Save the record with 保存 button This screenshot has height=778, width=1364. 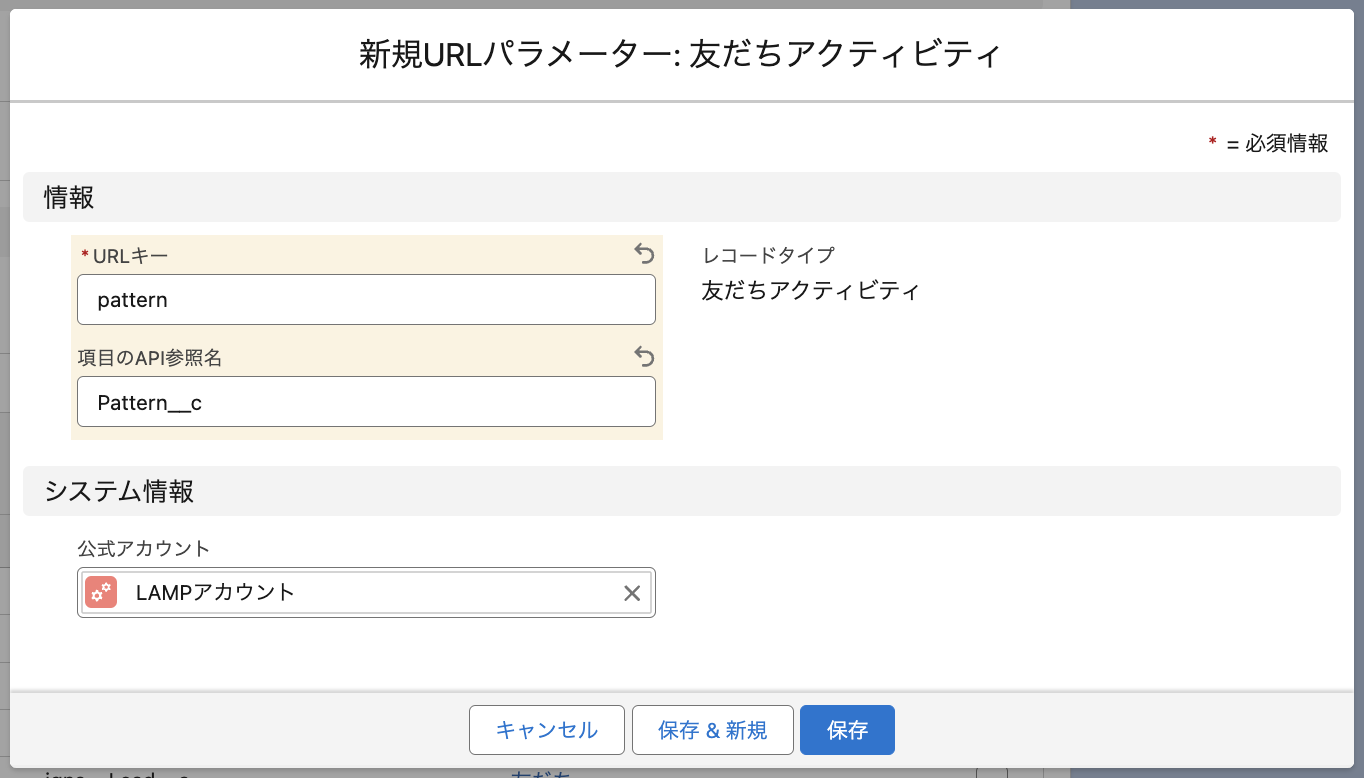coord(847,730)
